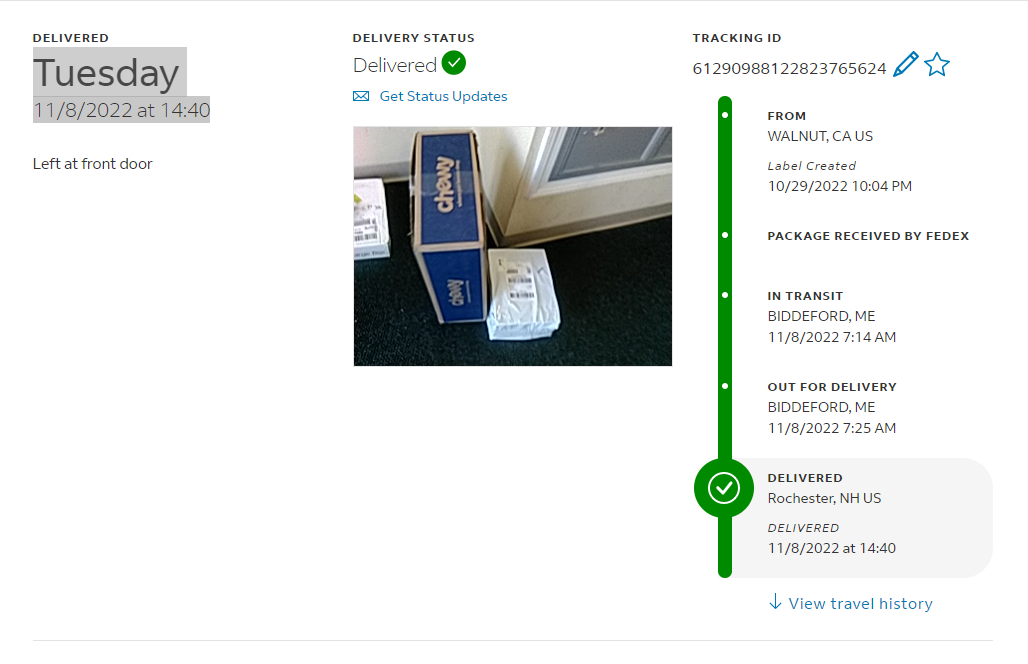
Task: Select the In Transit timeline dot
Action: tap(724, 295)
